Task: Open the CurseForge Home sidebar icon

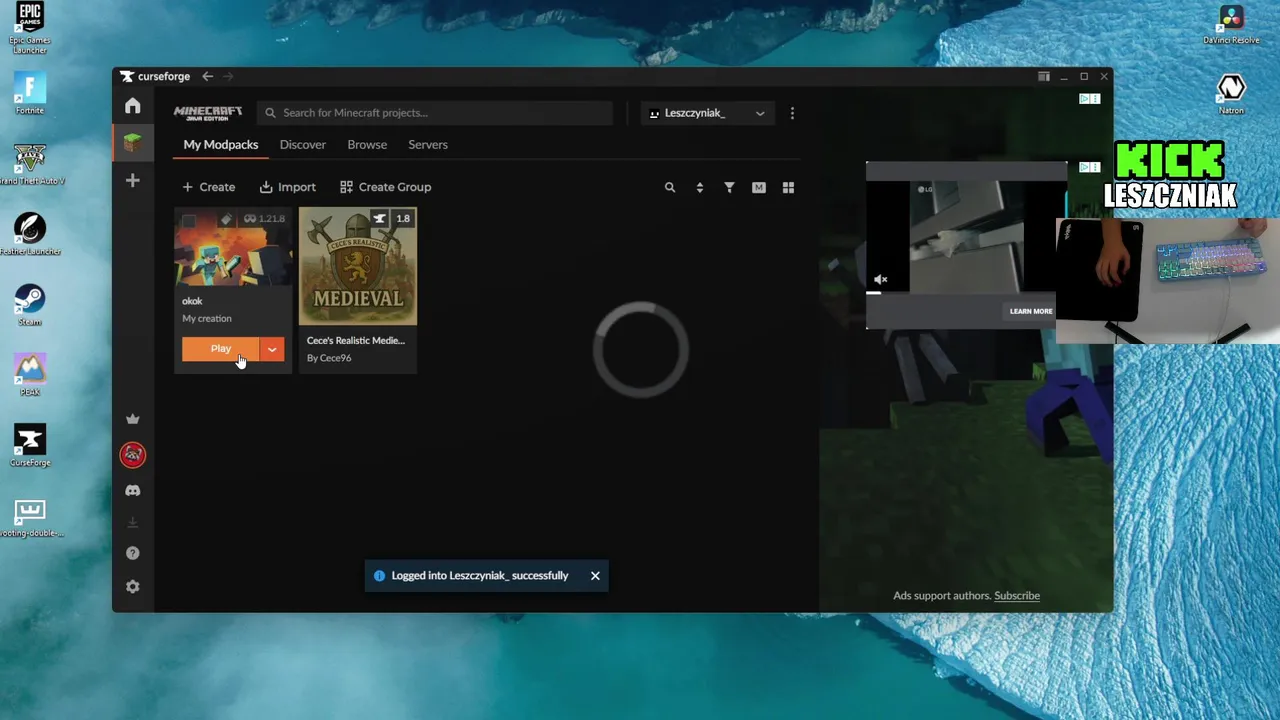Action: click(x=133, y=106)
